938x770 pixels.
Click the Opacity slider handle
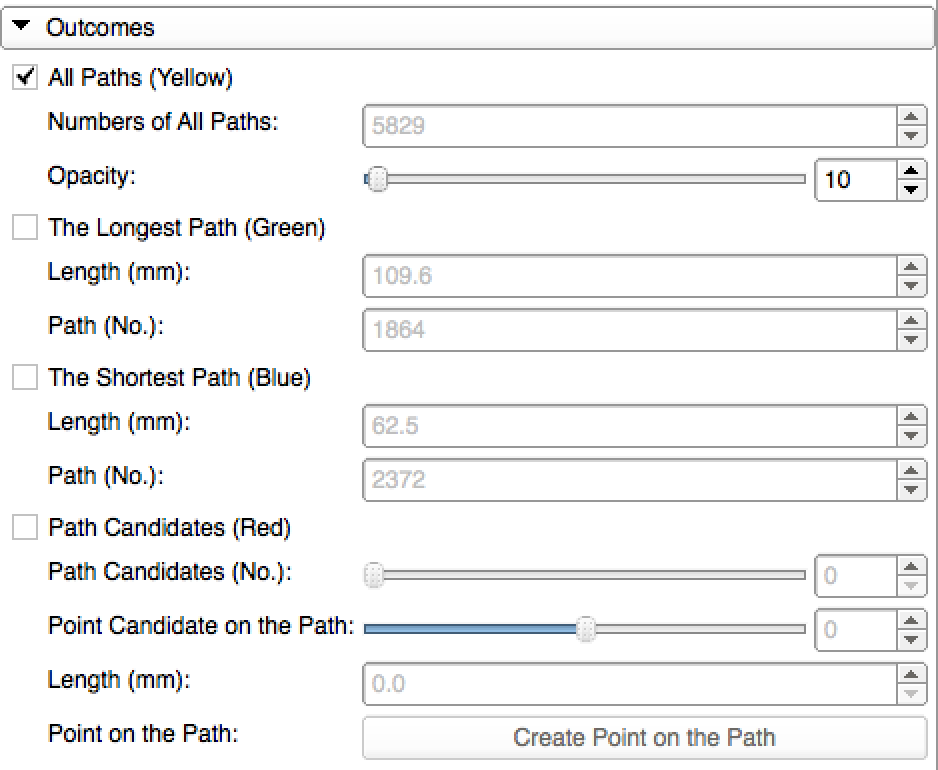pyautogui.click(x=377, y=180)
